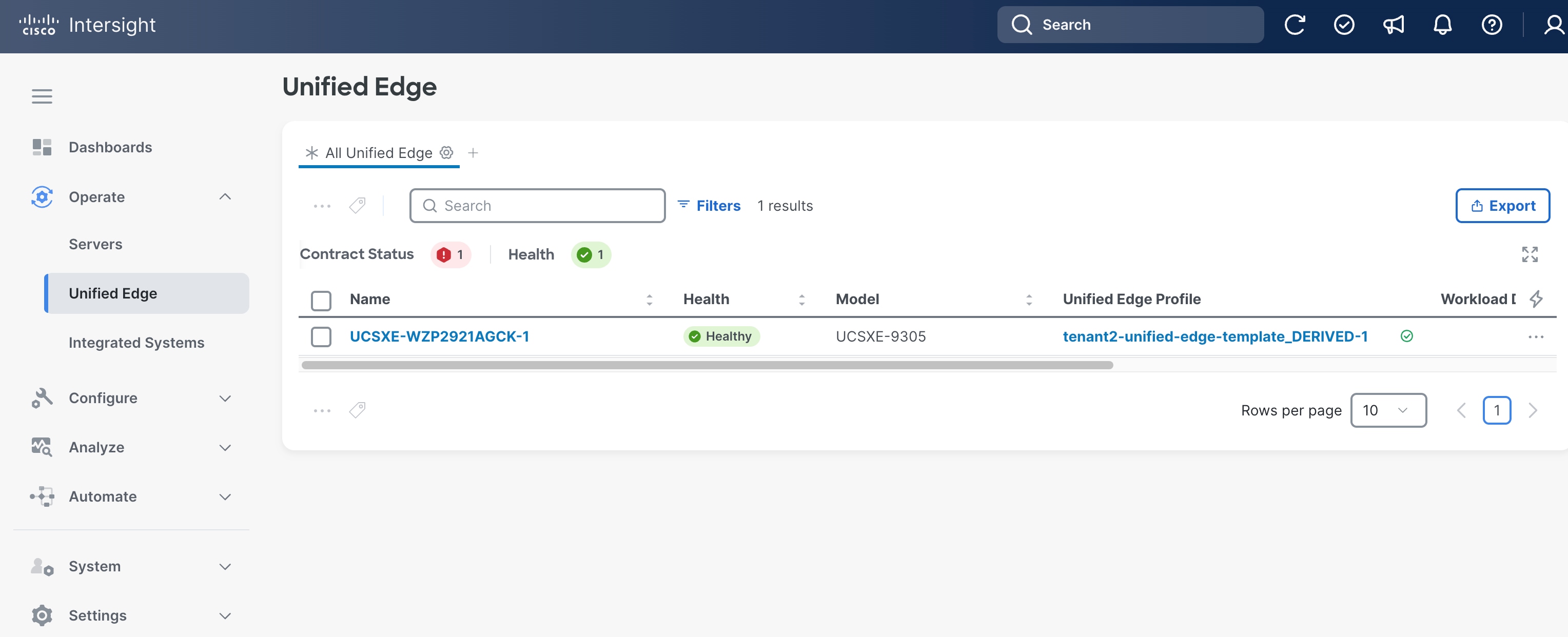Open Integrated Systems in the sidebar

(x=136, y=343)
